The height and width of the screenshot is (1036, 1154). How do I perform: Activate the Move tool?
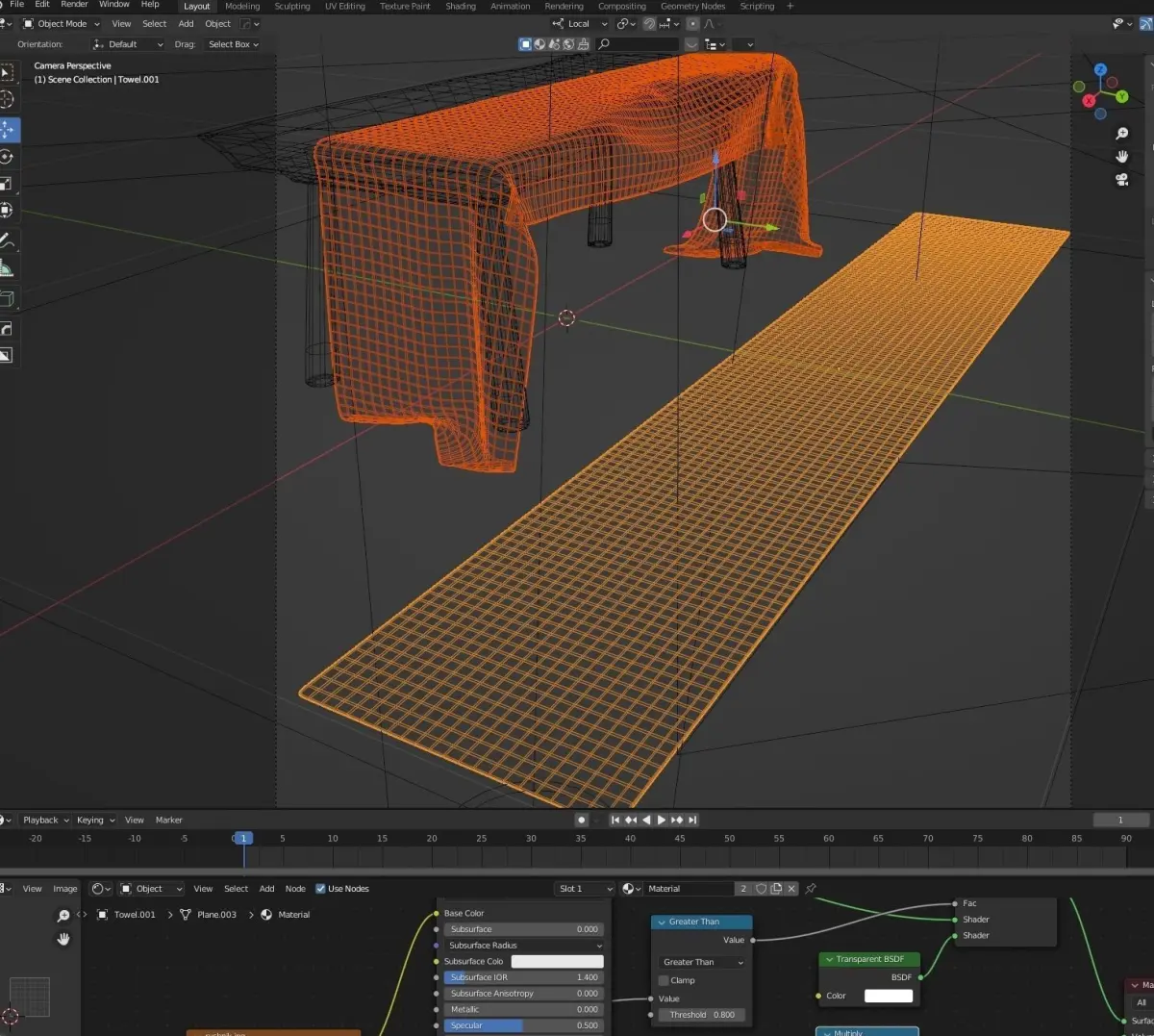7,130
